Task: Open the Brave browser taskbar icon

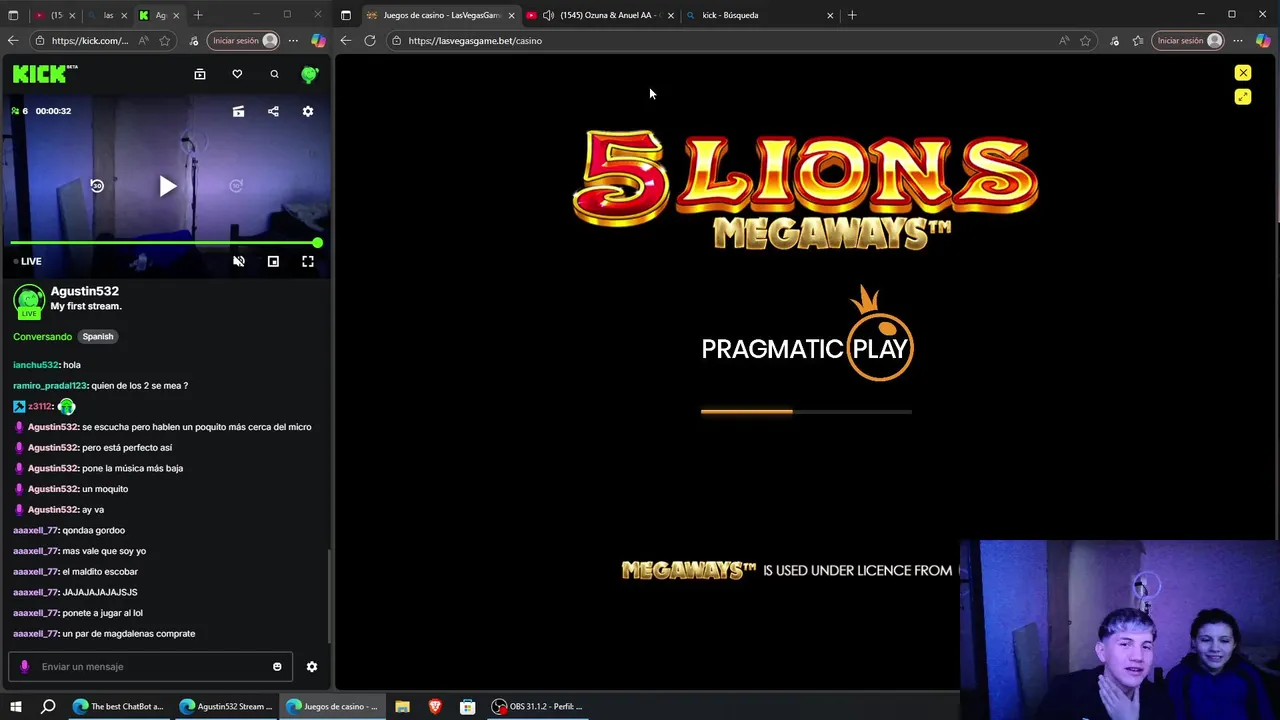Action: tap(435, 707)
